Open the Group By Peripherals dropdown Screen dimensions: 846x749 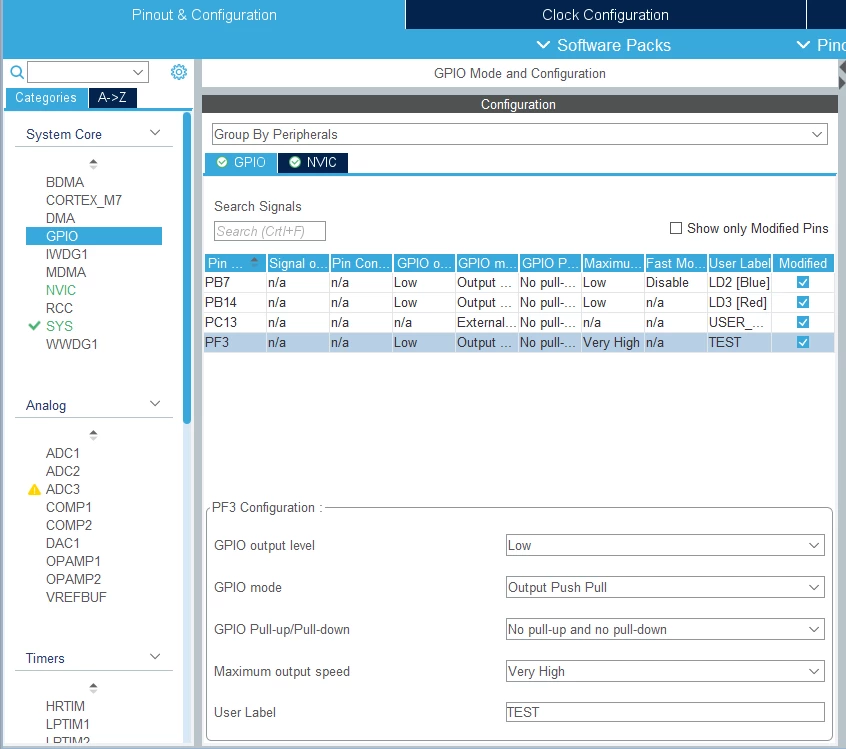coord(519,134)
